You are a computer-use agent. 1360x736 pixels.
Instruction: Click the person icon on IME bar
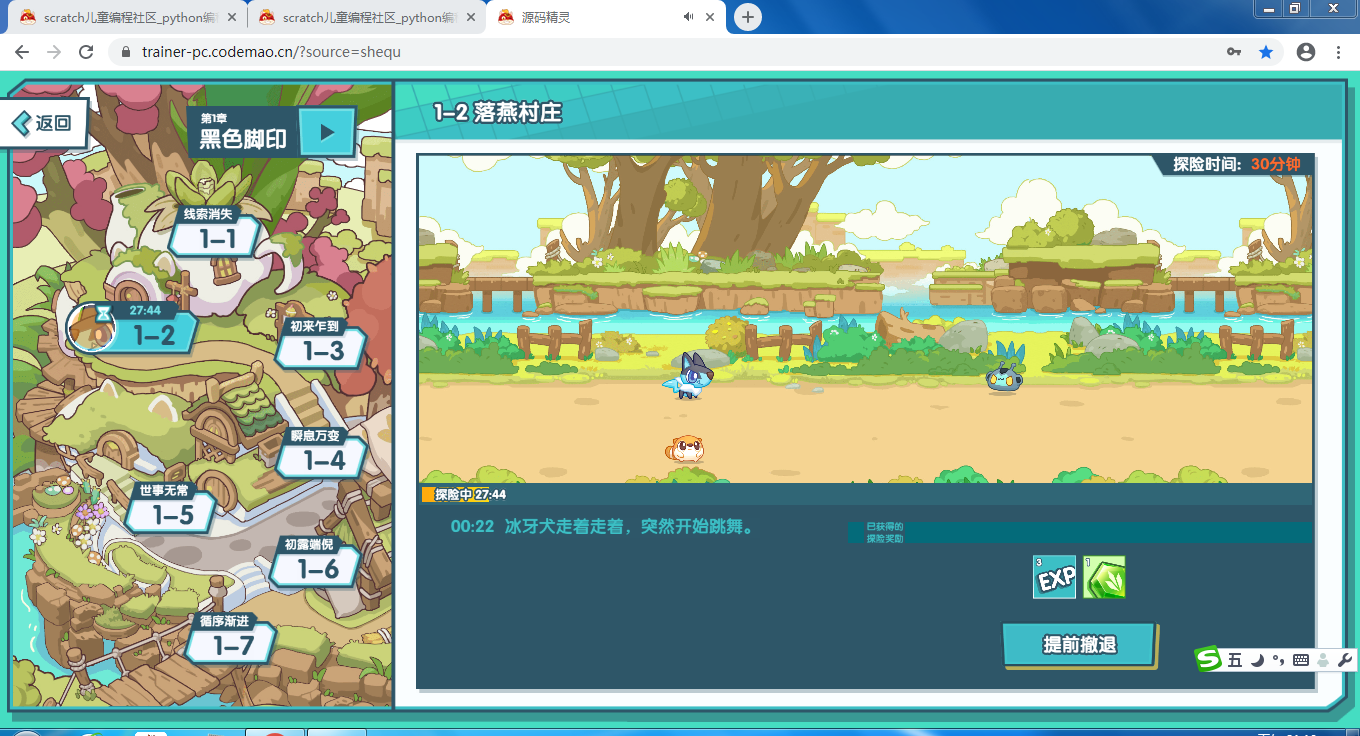(1323, 660)
